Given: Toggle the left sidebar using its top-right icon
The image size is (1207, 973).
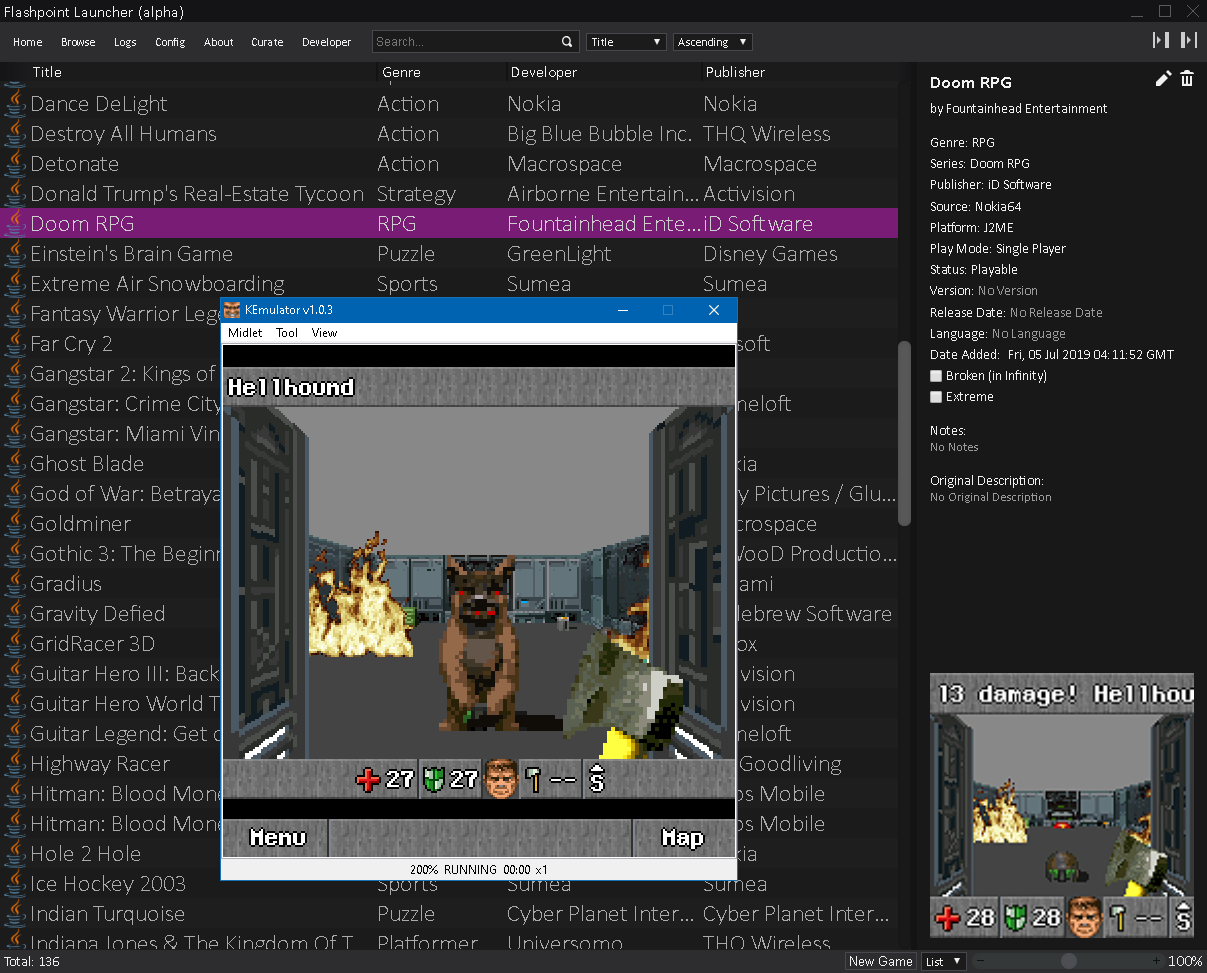Looking at the screenshot, I should (x=1161, y=40).
